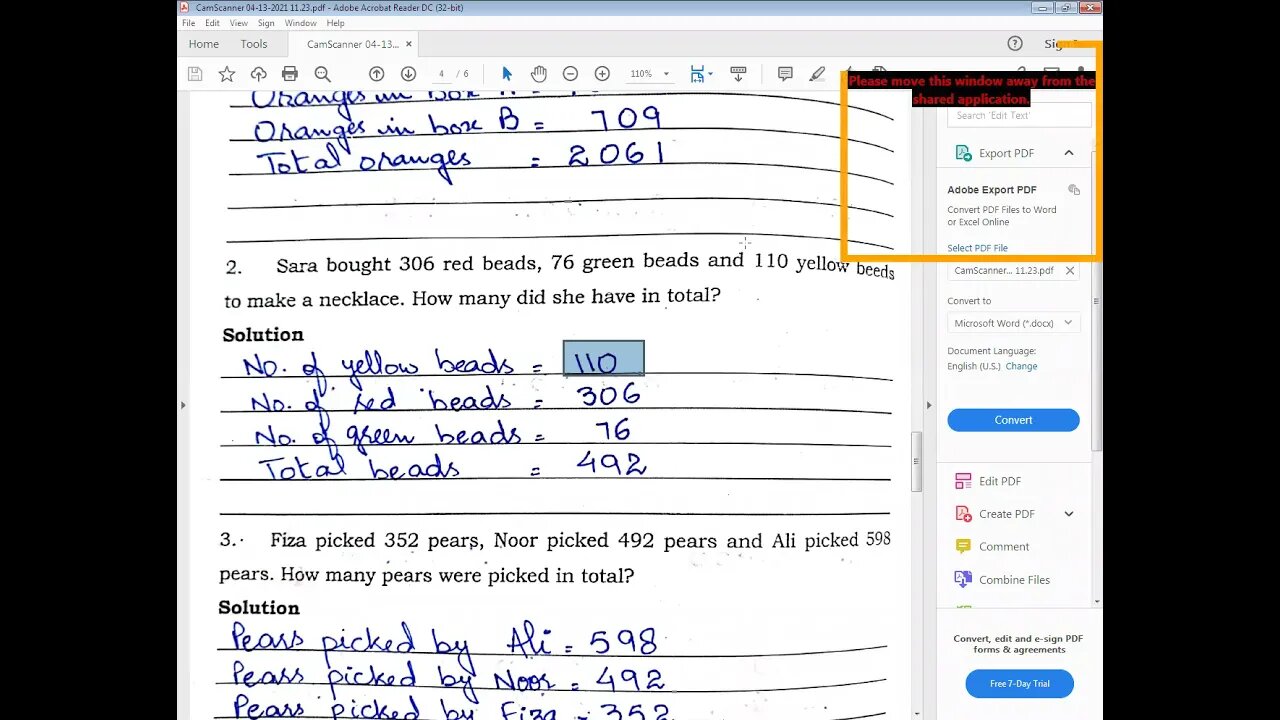1280x720 pixels.
Task: Select the highlight text pen tool
Action: coord(817,74)
